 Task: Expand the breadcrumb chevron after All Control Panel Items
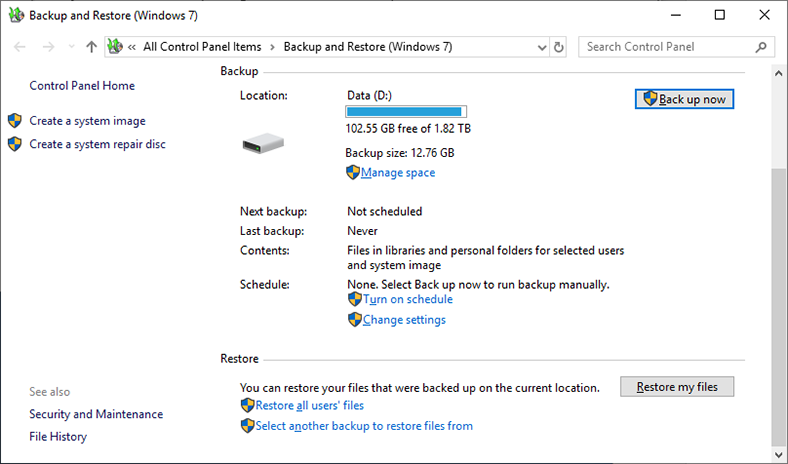(272, 47)
